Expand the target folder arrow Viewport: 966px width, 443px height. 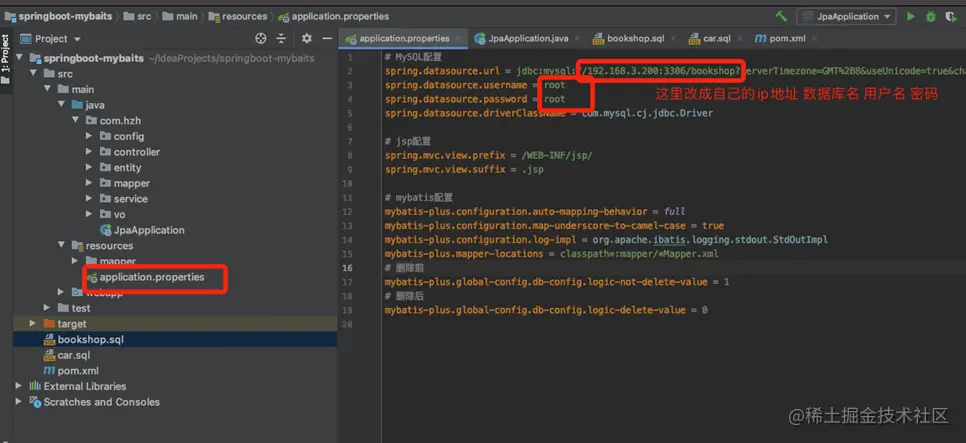pyautogui.click(x=33, y=323)
